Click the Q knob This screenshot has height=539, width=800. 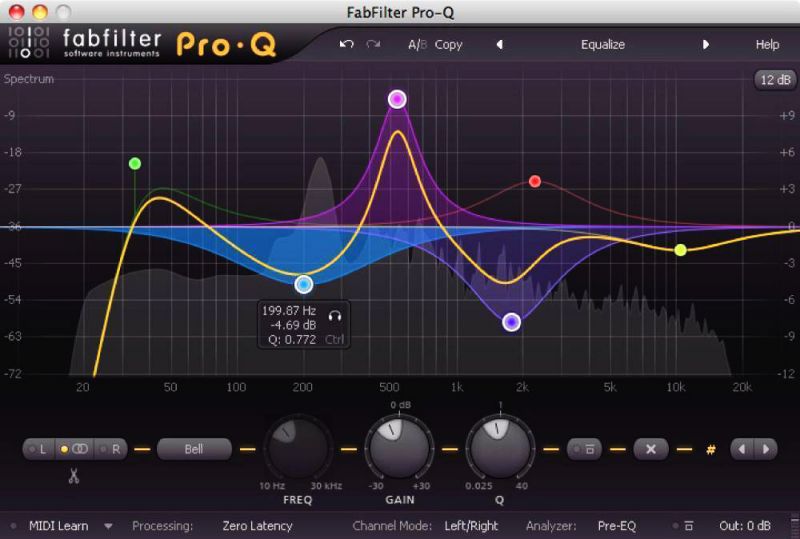point(500,448)
